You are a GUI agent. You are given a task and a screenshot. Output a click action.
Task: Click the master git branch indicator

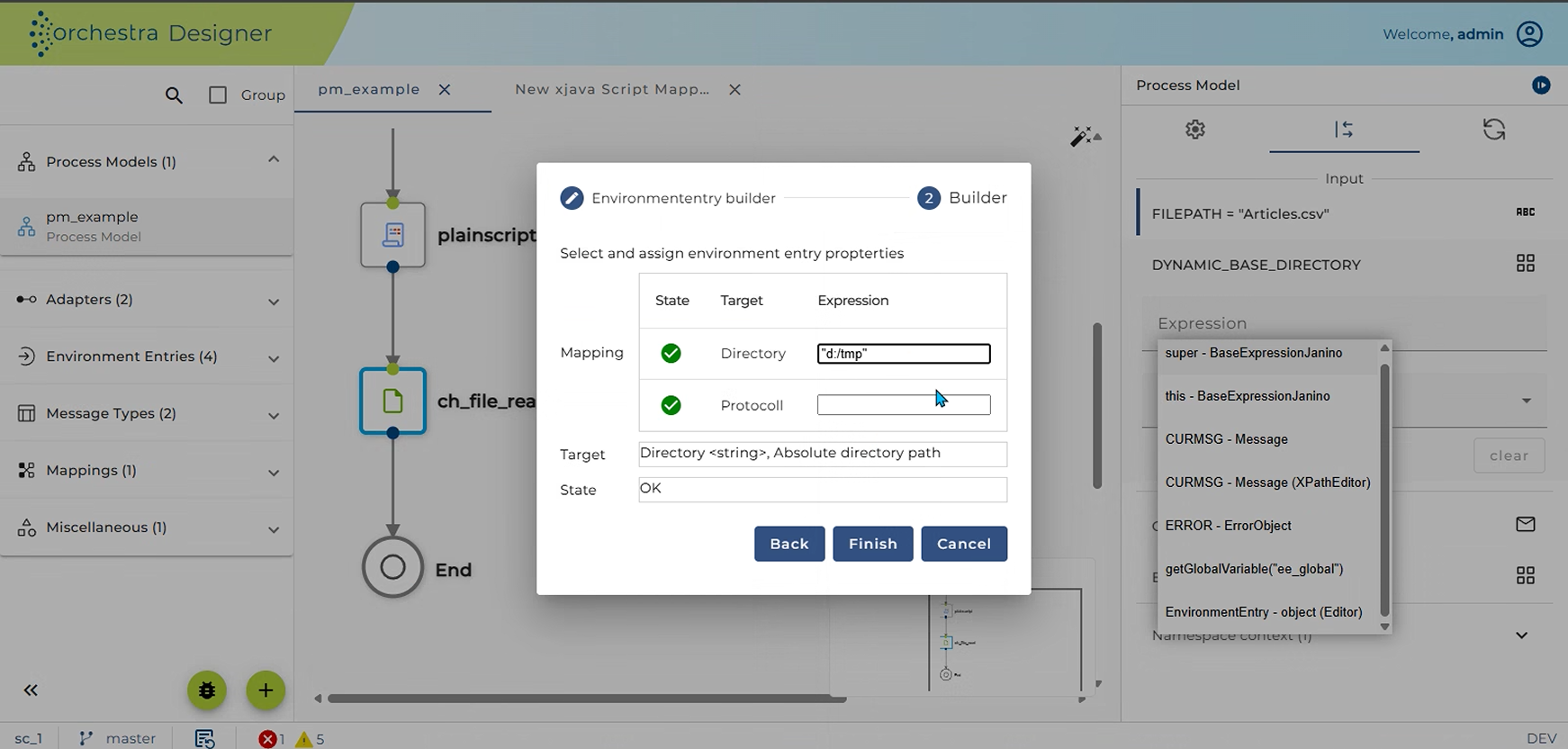pyautogui.click(x=118, y=738)
